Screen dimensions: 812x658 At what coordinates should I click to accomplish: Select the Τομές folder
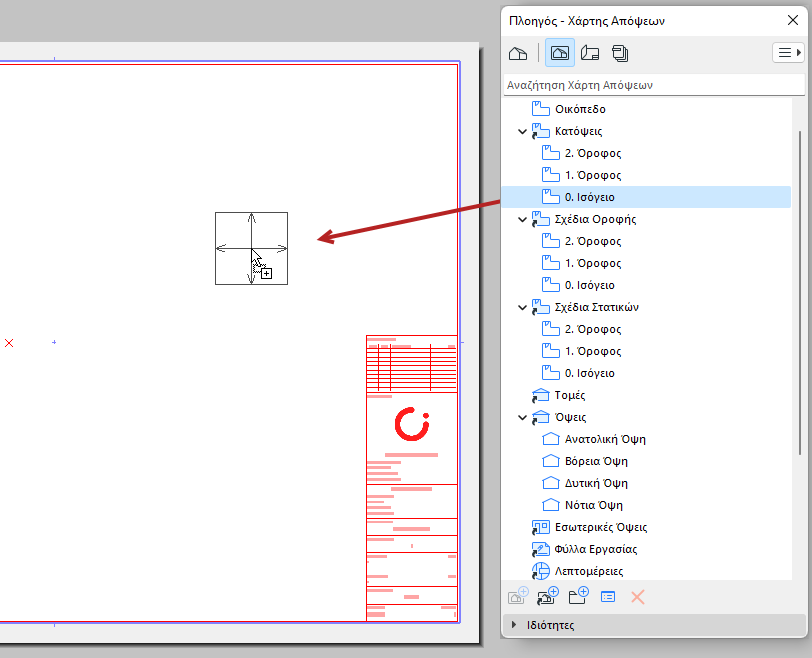pos(558,396)
